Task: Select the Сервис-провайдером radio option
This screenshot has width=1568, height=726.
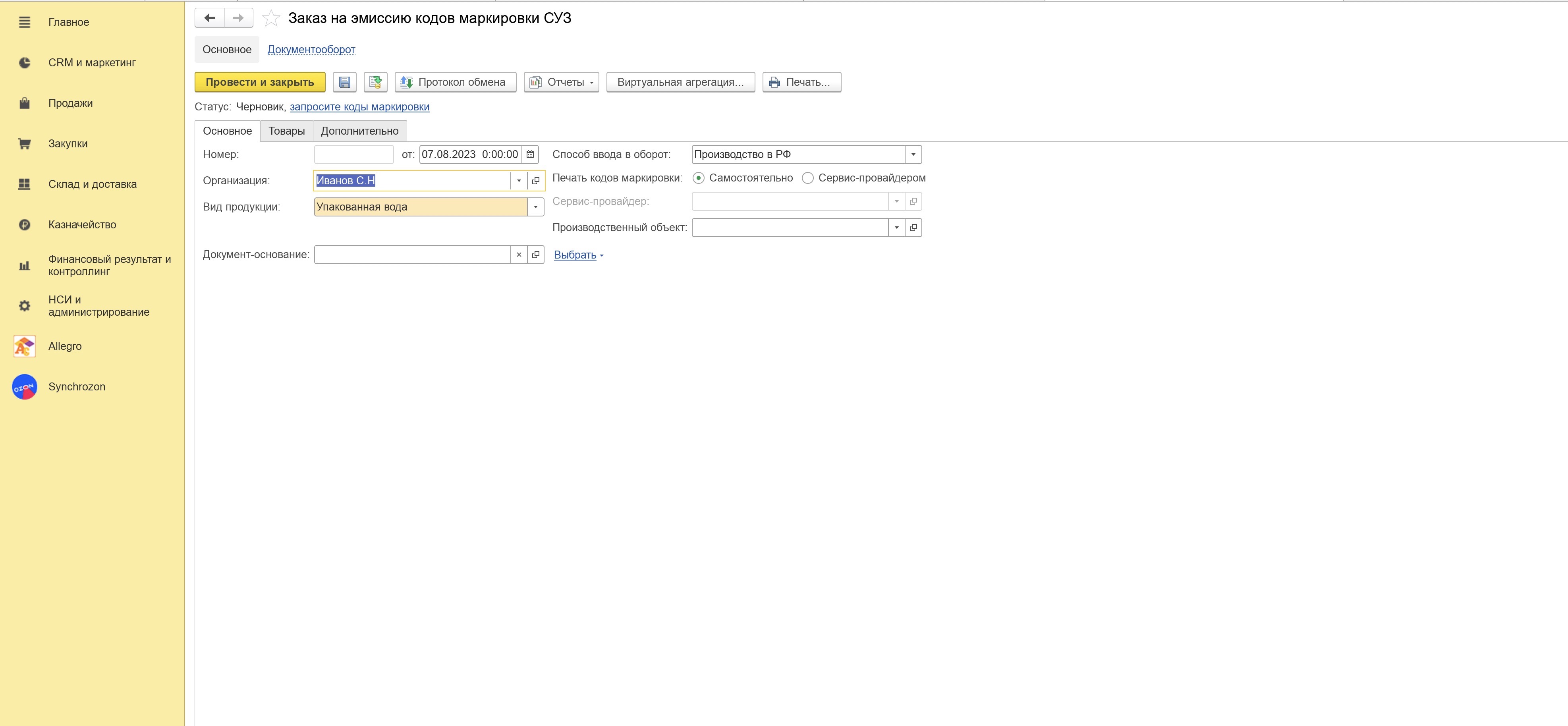Action: click(x=808, y=178)
